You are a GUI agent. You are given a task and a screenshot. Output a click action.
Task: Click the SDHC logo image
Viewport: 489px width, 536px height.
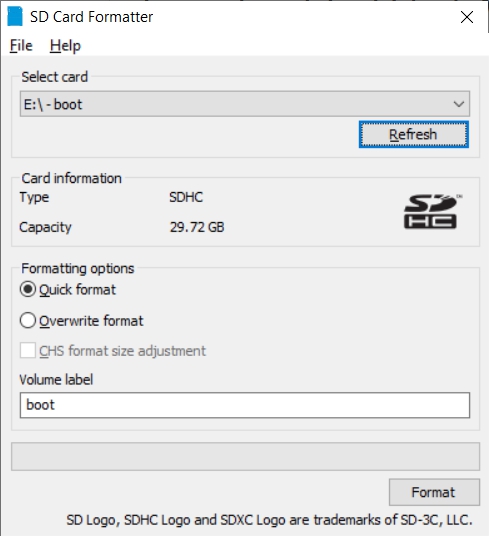(432, 211)
